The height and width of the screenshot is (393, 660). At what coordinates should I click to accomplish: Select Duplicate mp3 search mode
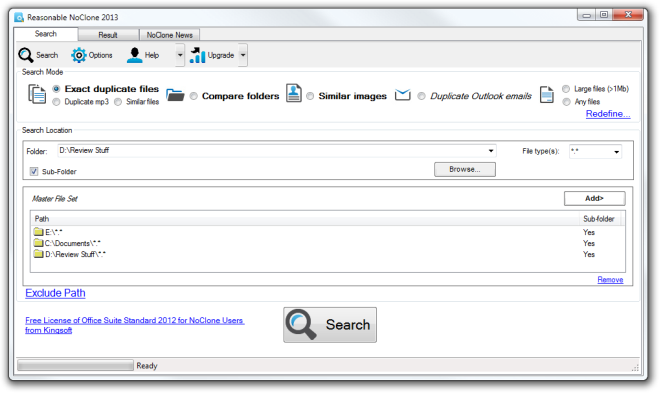point(56,102)
